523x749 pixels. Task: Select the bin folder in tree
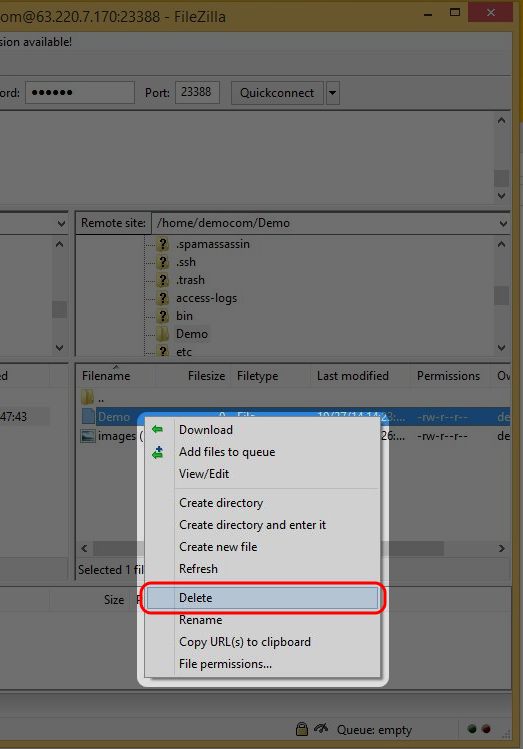(184, 316)
